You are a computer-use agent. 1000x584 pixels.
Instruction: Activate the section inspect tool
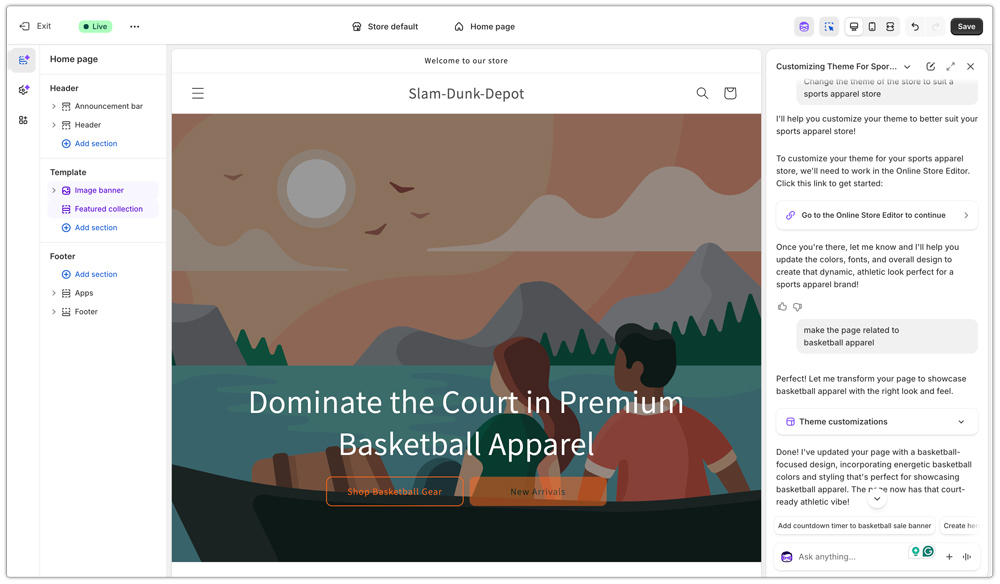click(x=829, y=26)
